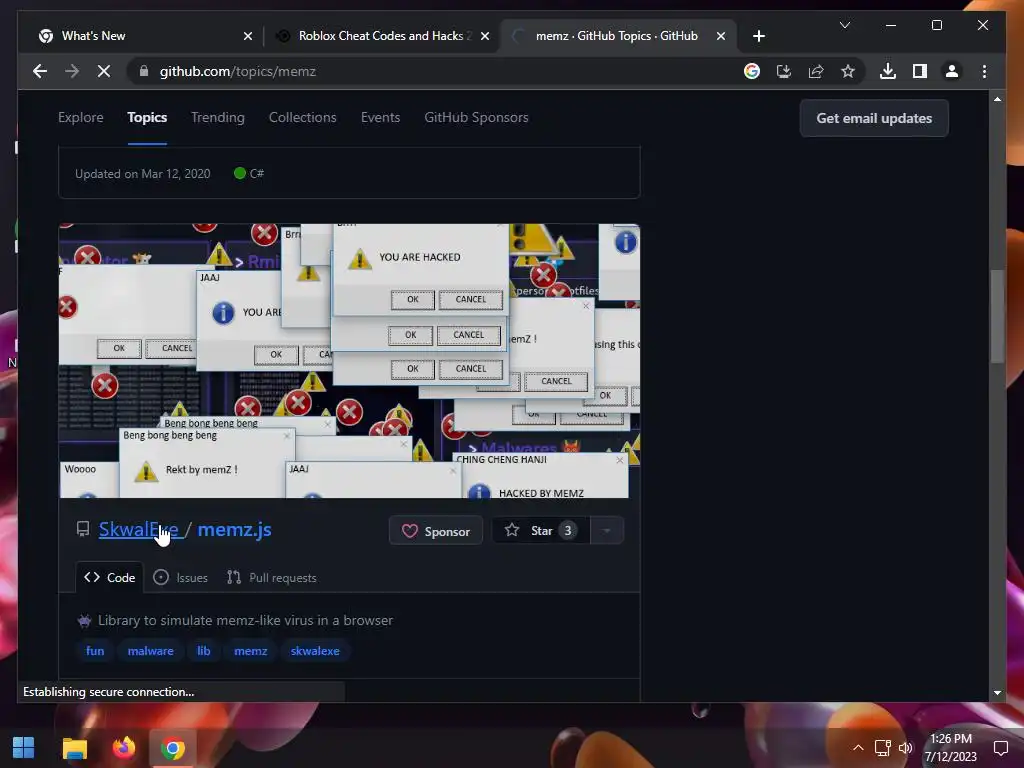The image size is (1024, 768).
Task: View site info via lock icon
Action: click(144, 71)
